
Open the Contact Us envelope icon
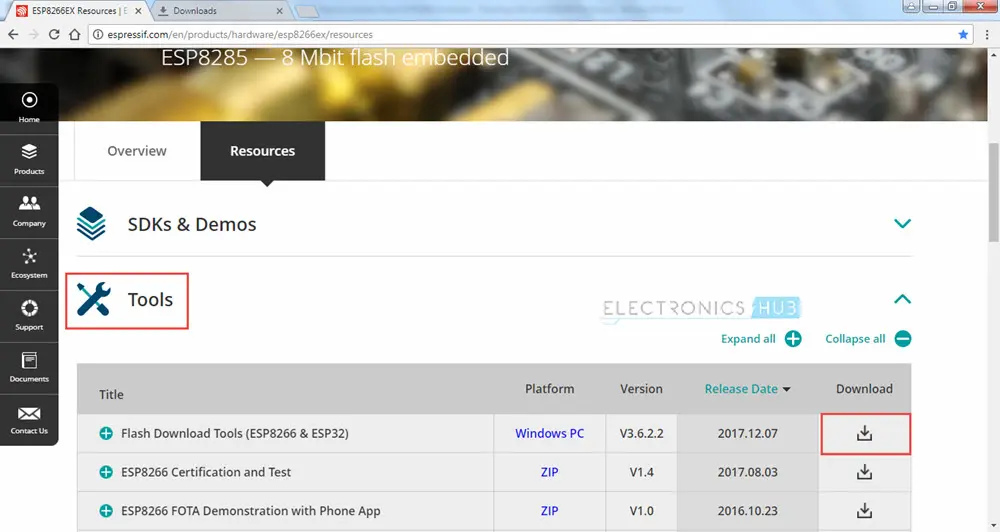click(x=29, y=413)
